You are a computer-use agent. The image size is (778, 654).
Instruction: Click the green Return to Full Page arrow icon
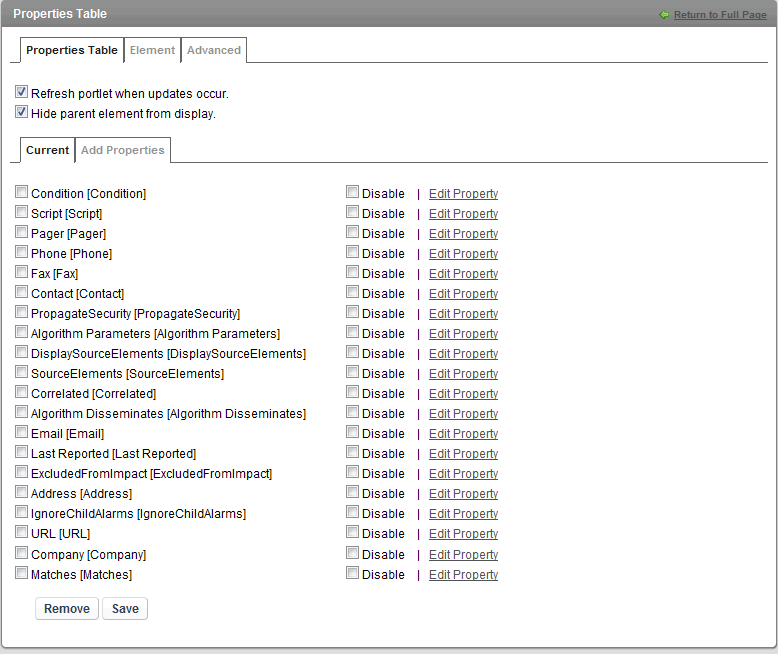click(x=664, y=15)
